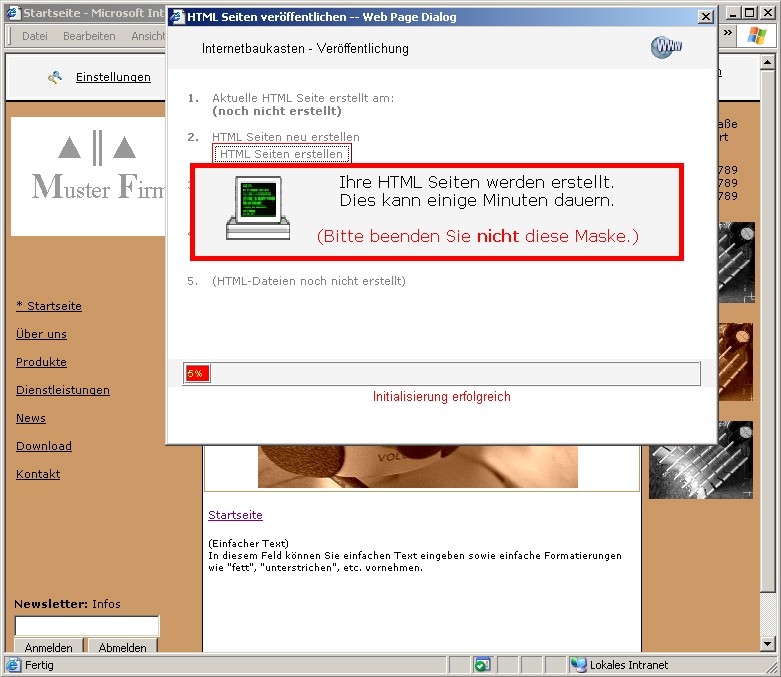Click the WWW globe icon in dialog header
The height and width of the screenshot is (677, 781).
pyautogui.click(x=666, y=47)
